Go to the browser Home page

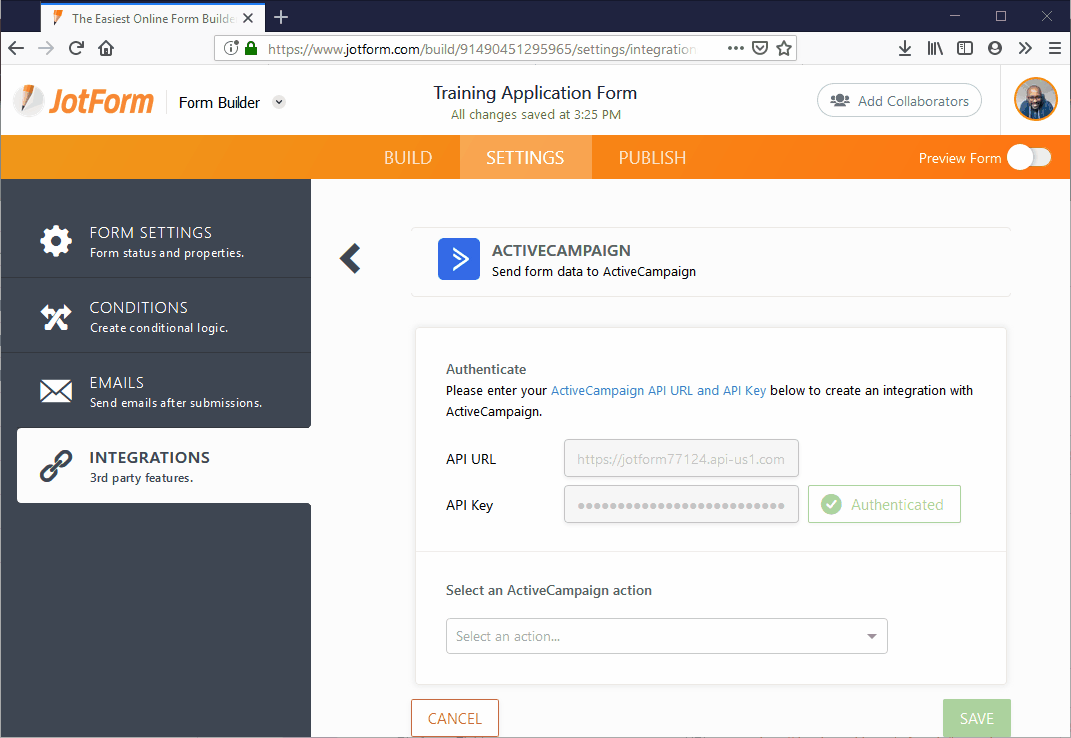(106, 48)
